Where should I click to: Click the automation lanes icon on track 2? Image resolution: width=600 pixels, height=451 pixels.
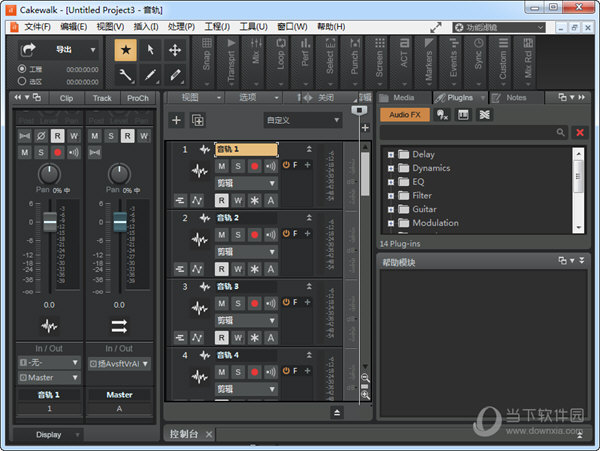pyautogui.click(x=197, y=269)
